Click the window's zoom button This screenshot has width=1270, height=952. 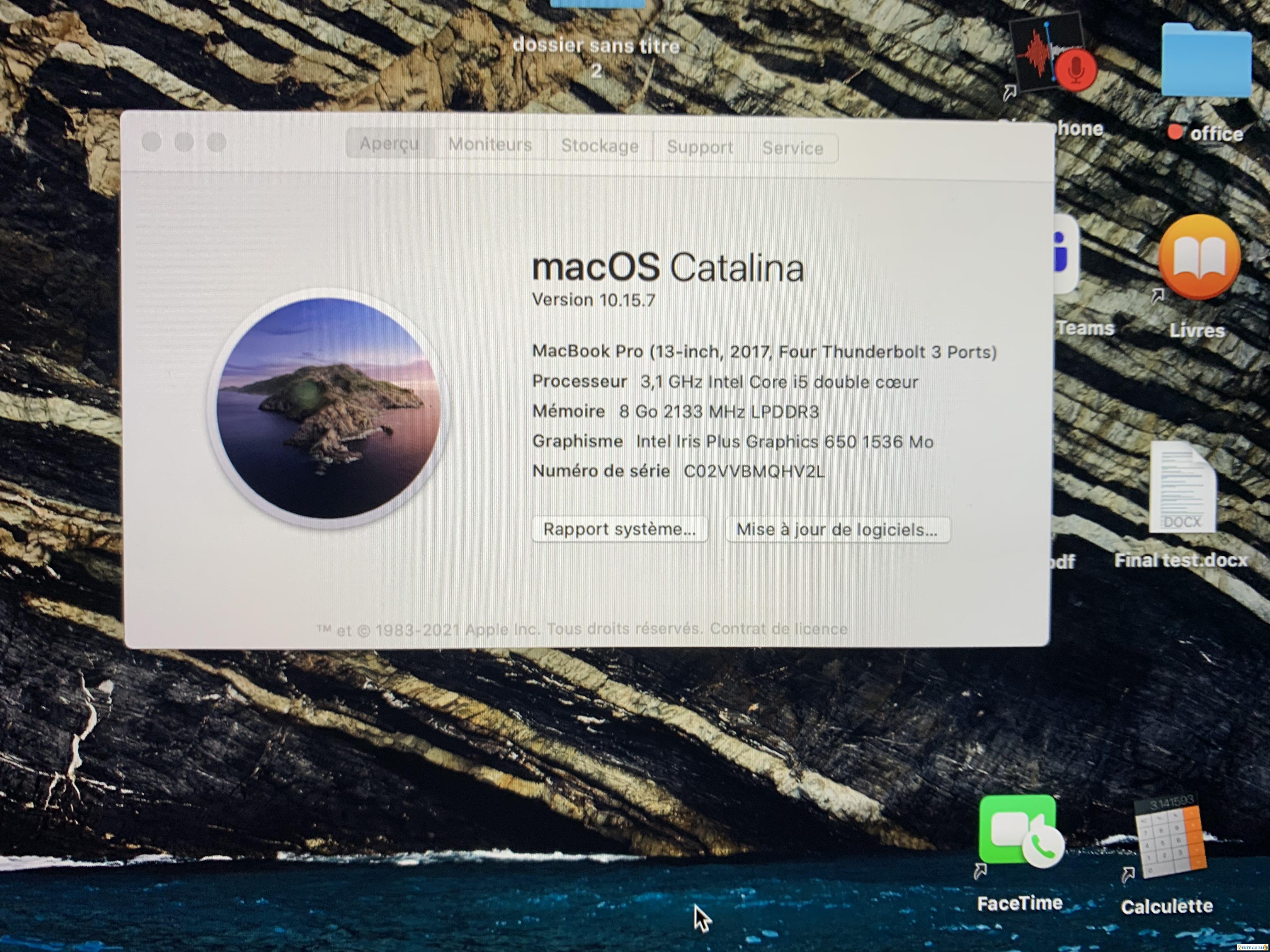(216, 142)
